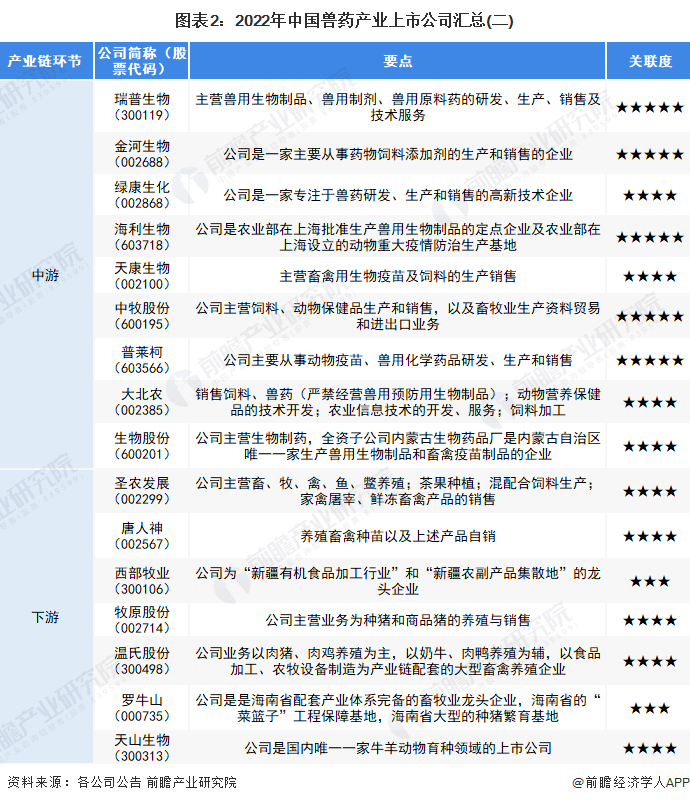Click the three-star rating for 西部牧业
Viewport: 690px width, 803px height.
pyautogui.click(x=650, y=581)
